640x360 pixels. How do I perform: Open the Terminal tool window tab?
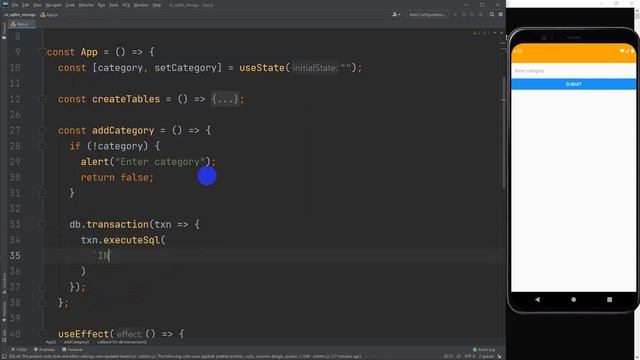[x=72, y=349]
